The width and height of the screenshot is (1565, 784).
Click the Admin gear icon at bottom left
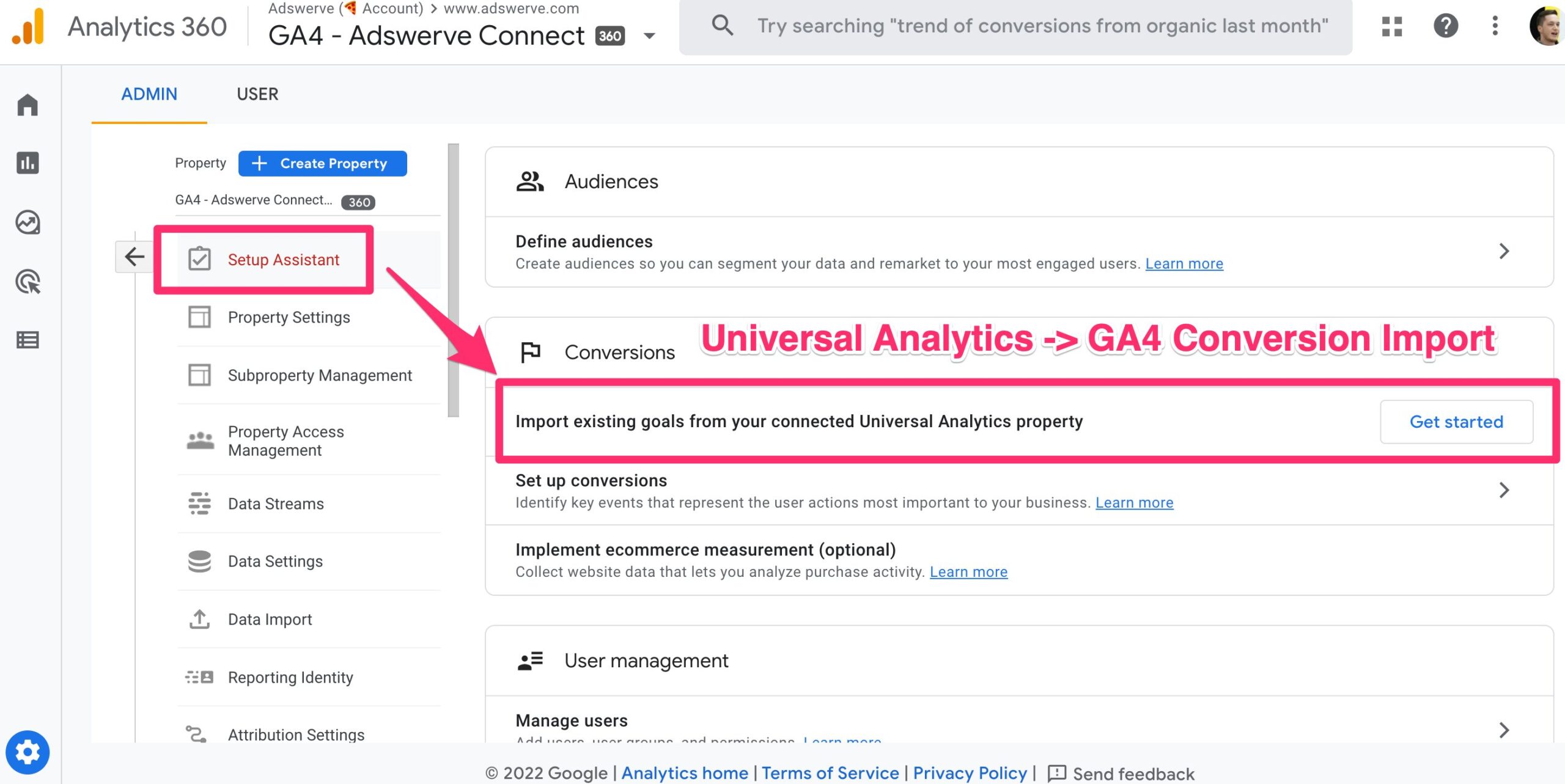click(28, 752)
